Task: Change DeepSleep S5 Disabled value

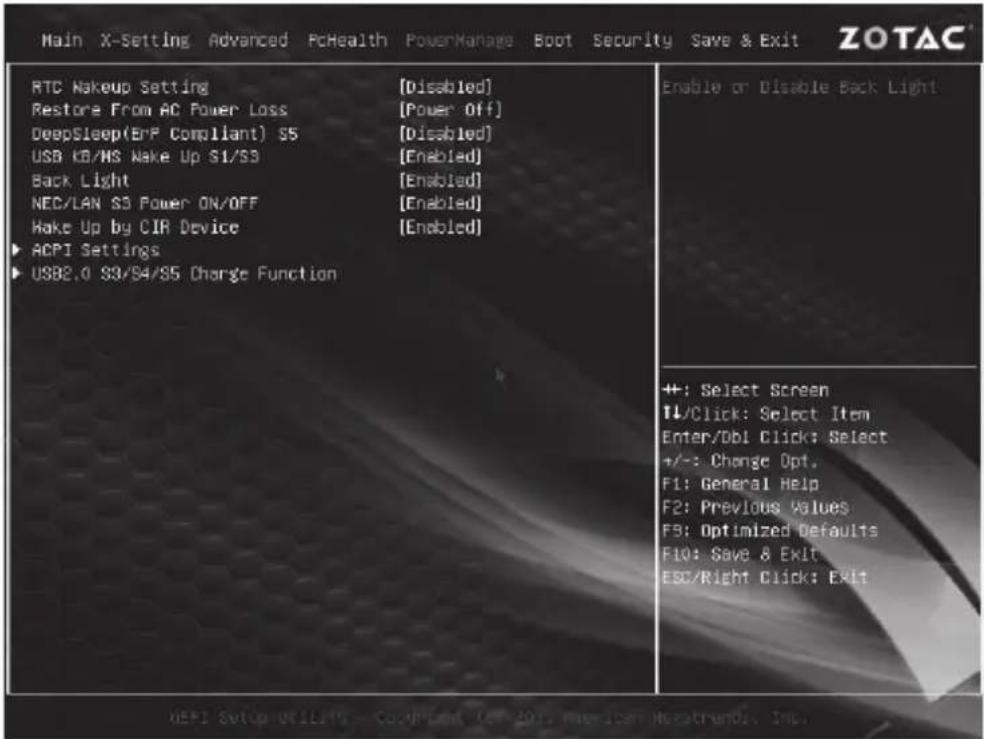Action: [x=446, y=134]
